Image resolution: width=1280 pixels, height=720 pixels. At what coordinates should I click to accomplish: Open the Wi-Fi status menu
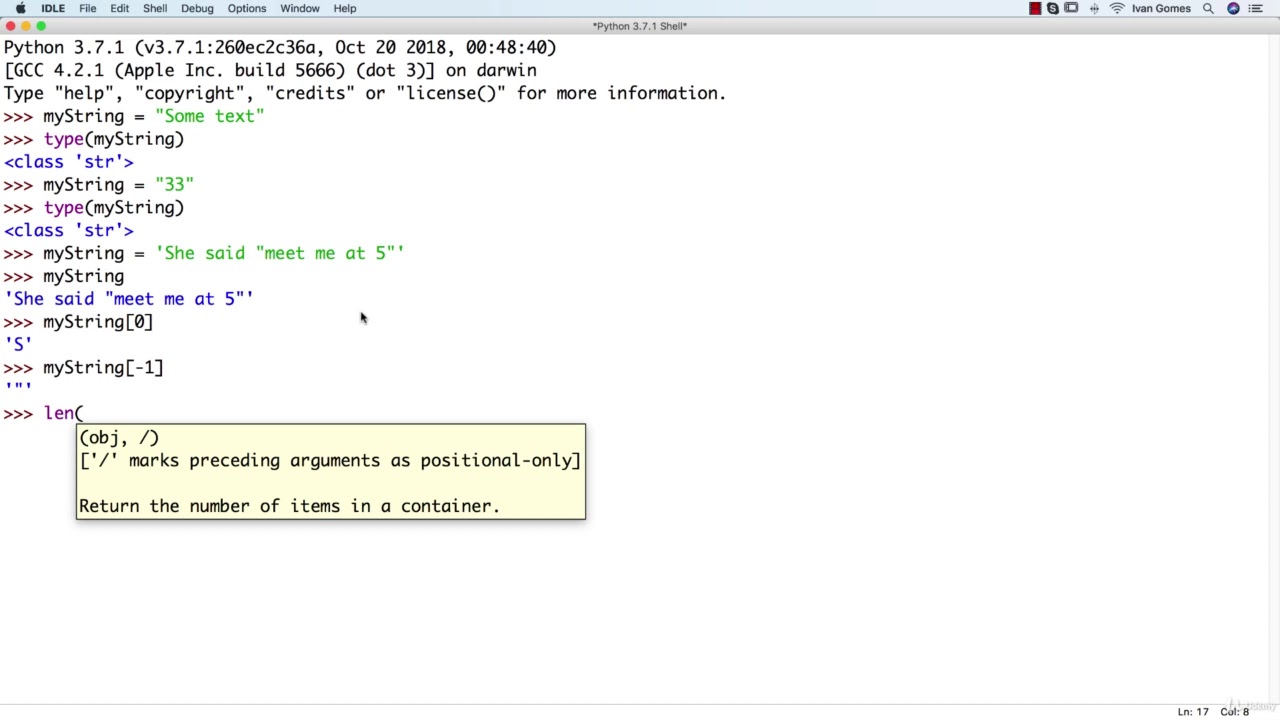tap(1117, 8)
